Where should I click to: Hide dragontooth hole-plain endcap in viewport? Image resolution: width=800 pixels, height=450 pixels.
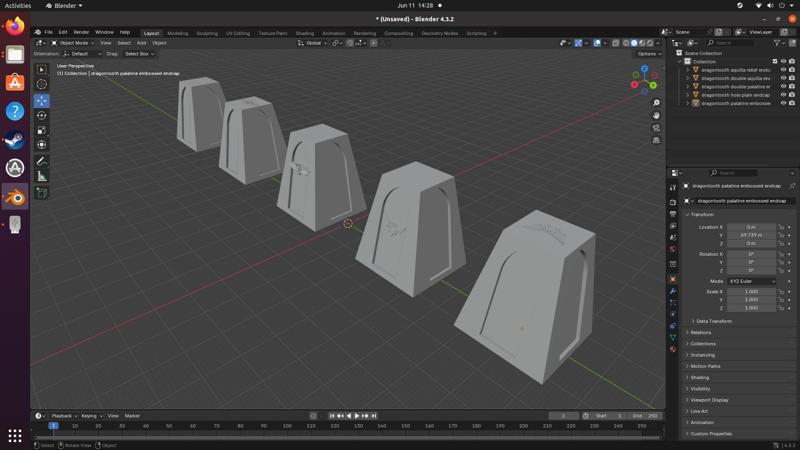(783, 94)
